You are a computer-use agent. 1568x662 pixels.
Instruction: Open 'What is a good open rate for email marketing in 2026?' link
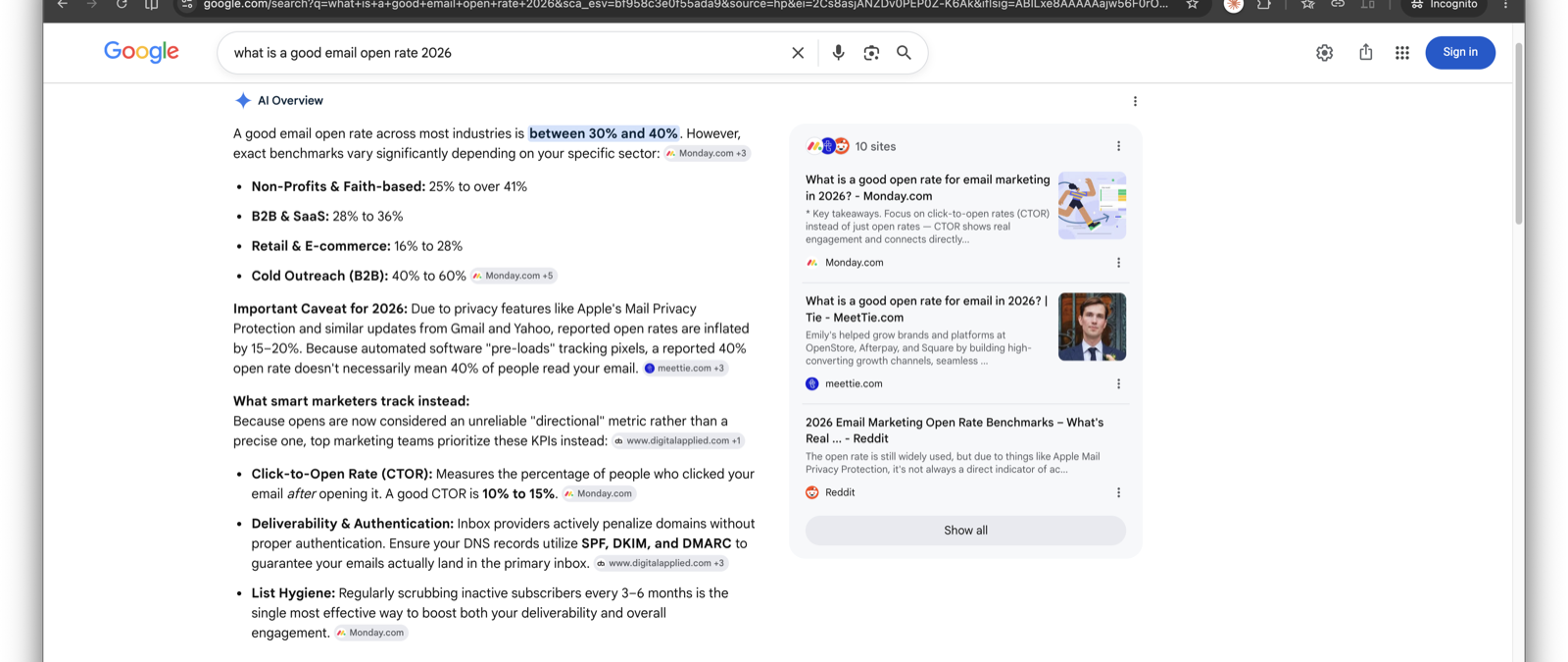[x=927, y=187]
